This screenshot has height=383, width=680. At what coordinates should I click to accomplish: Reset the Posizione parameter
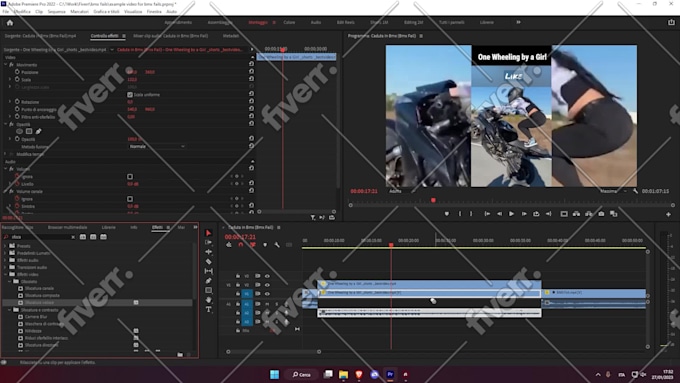(251, 72)
